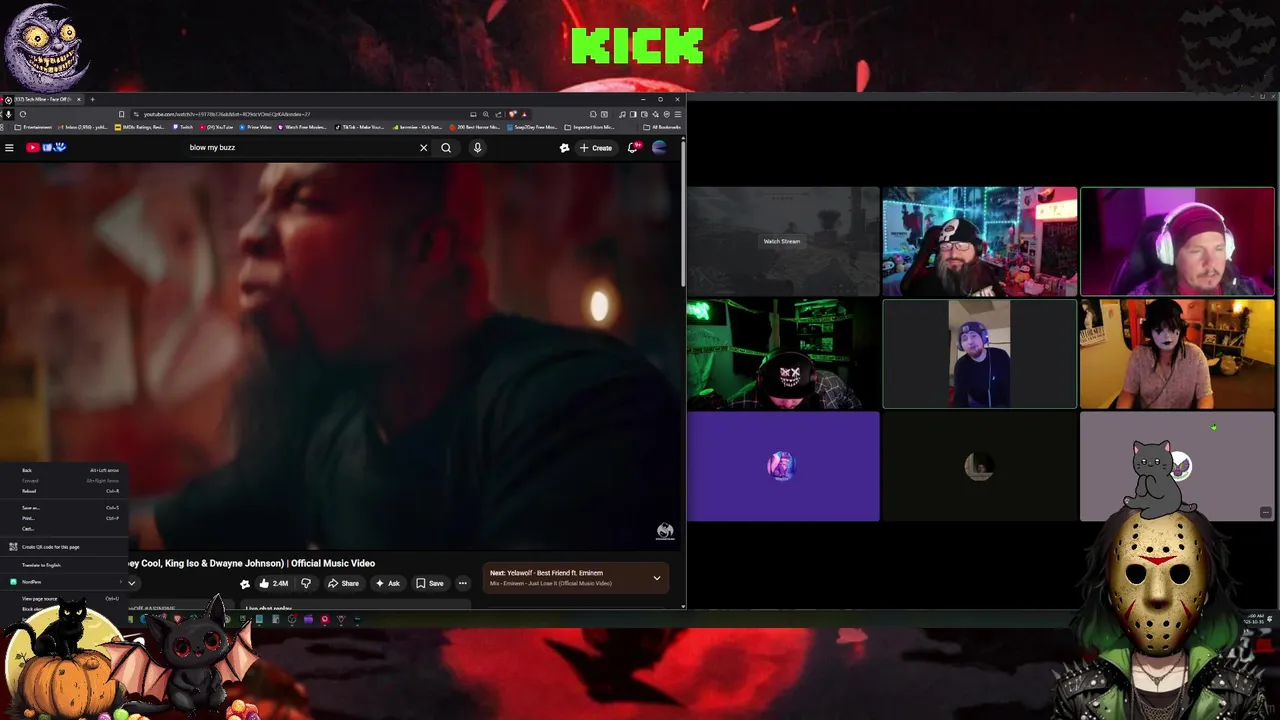Choose Save as... in the context menu

click(66, 508)
